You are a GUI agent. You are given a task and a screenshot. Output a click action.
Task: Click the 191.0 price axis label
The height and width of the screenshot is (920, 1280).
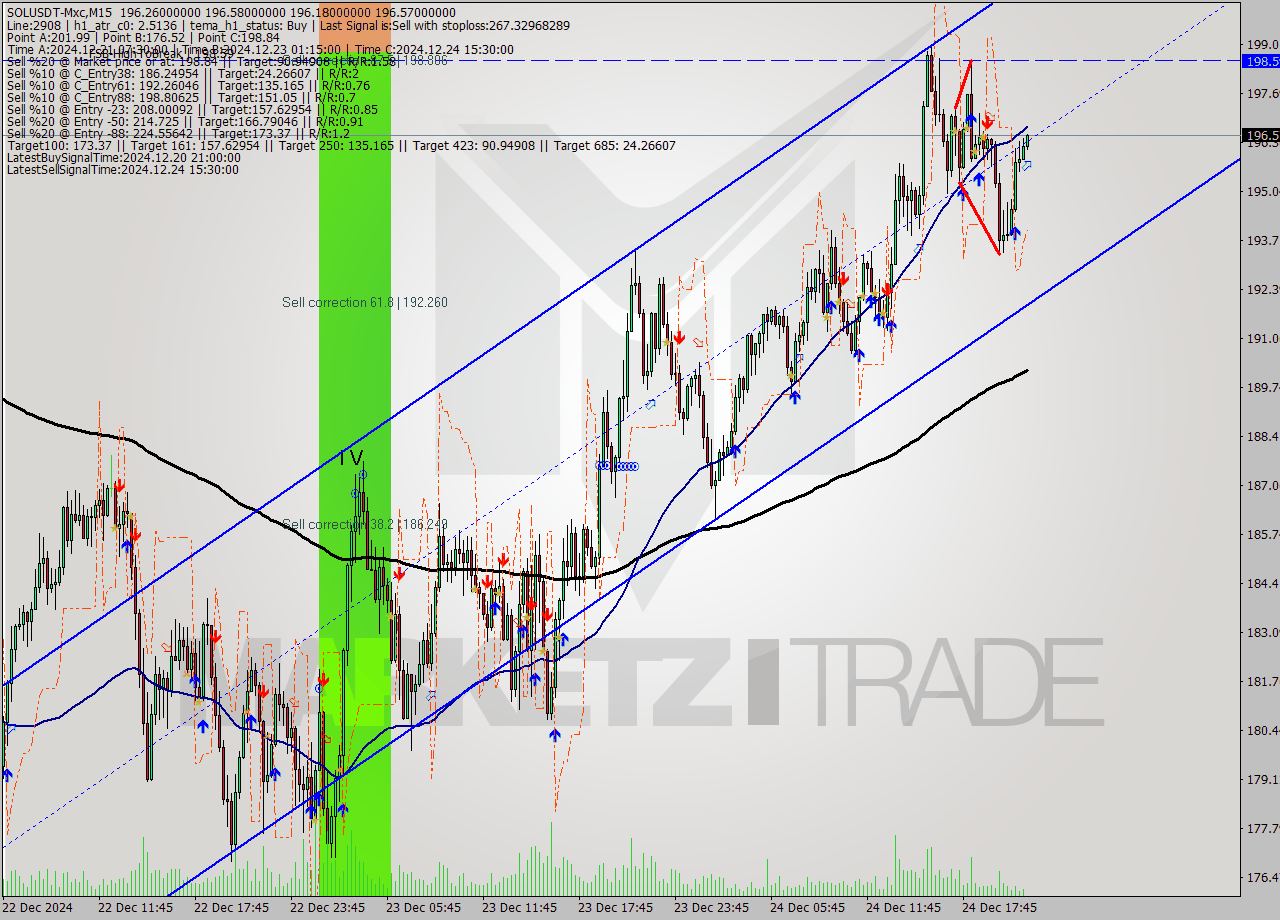1262,339
